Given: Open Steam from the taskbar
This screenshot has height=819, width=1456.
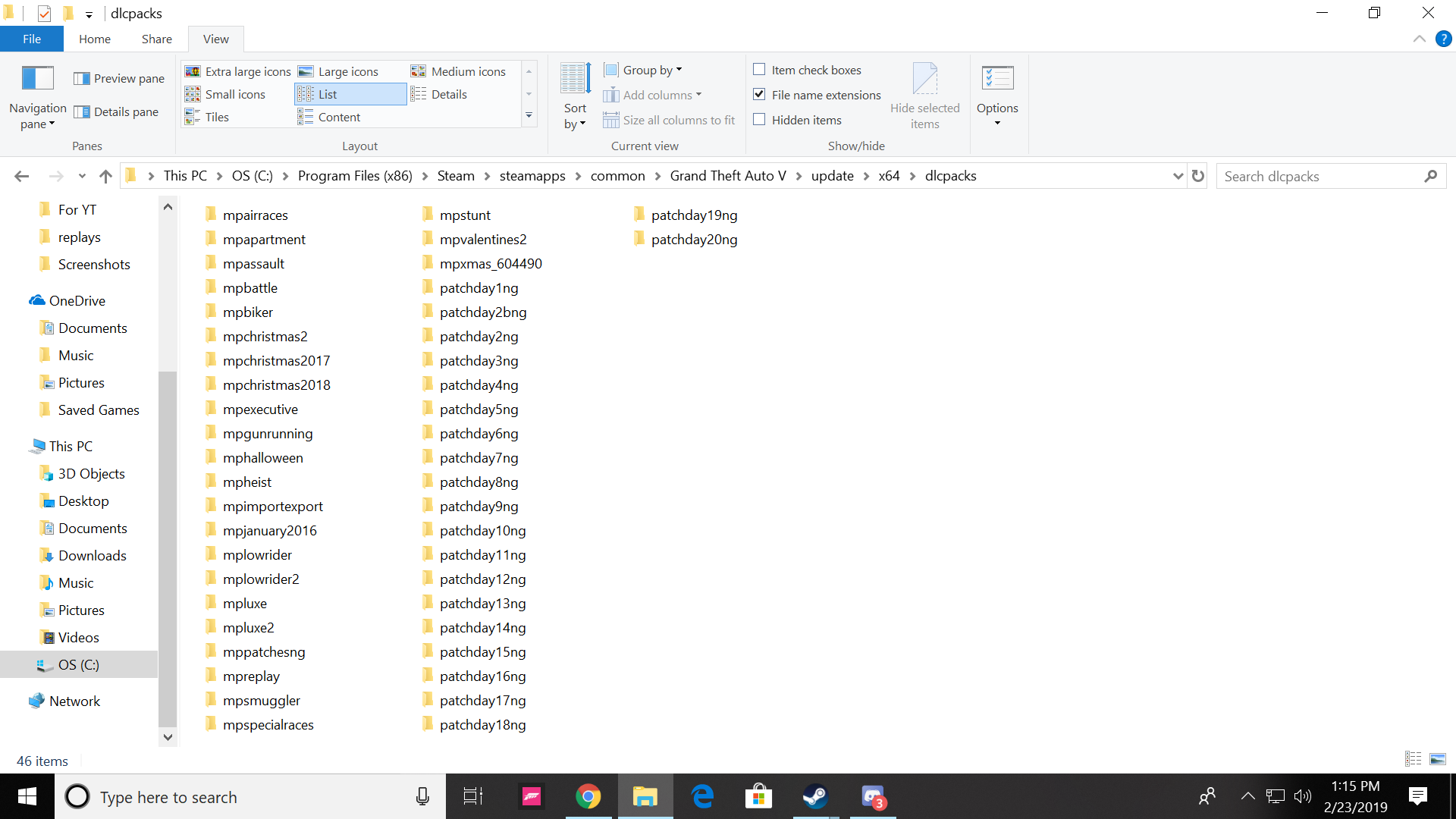Looking at the screenshot, I should click(x=816, y=796).
